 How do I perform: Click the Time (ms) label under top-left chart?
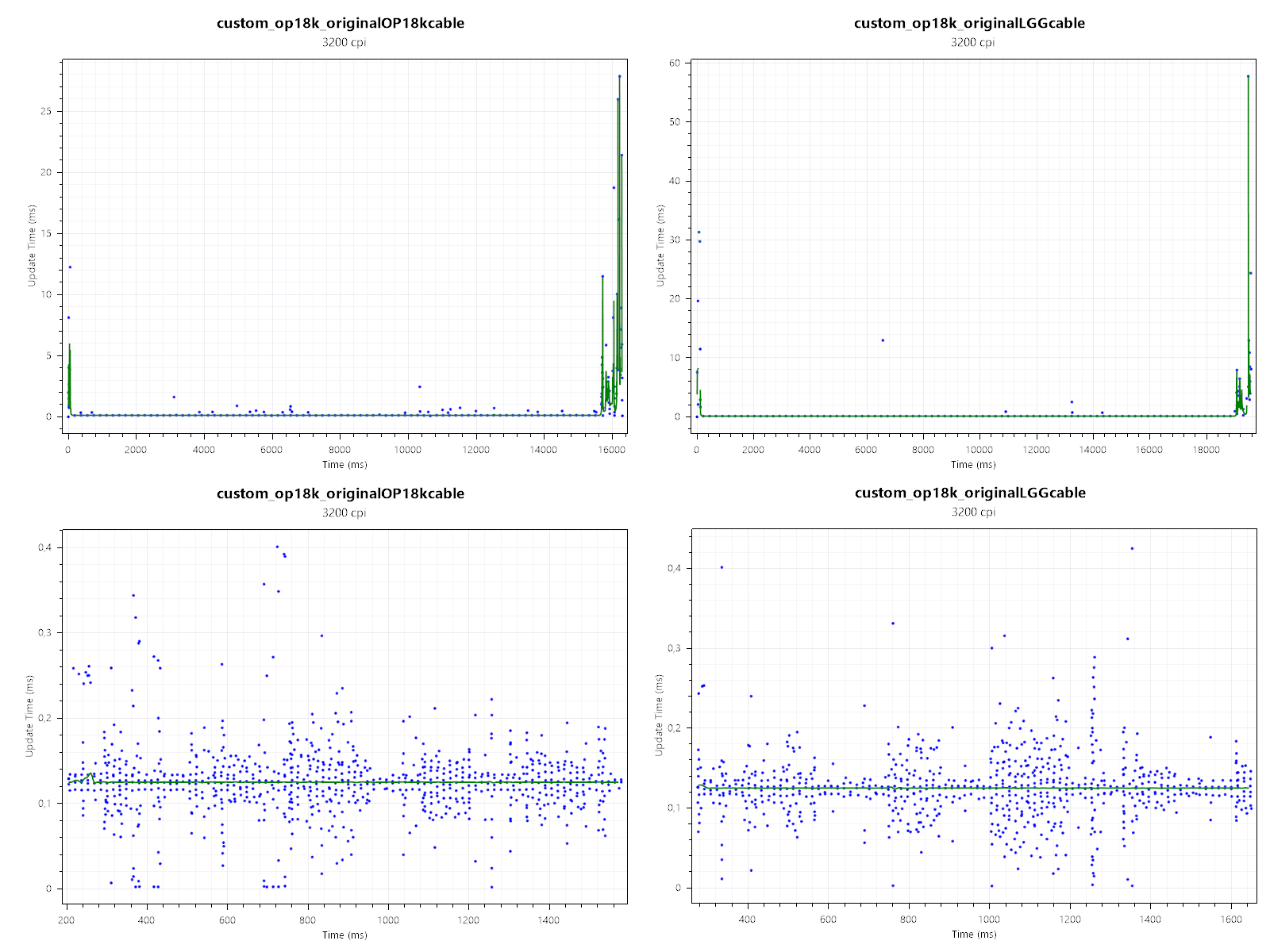point(344,464)
